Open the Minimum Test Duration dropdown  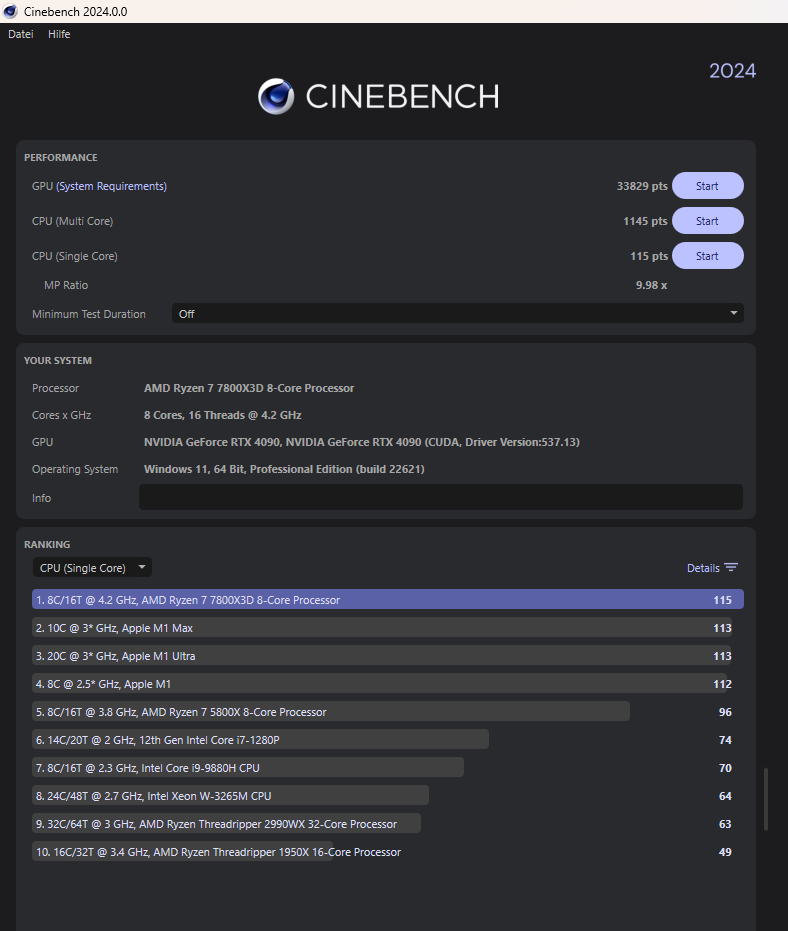tap(457, 314)
